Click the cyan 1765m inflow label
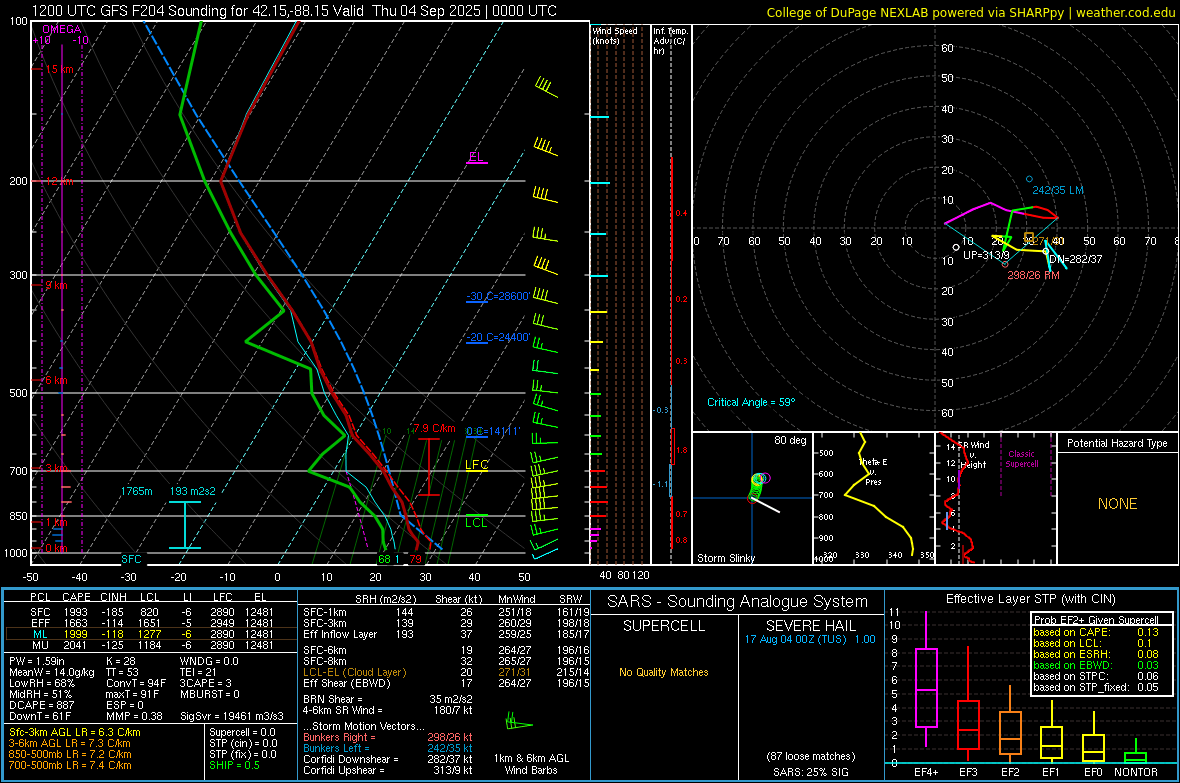The height and width of the screenshot is (783, 1180). pyautogui.click(x=136, y=491)
